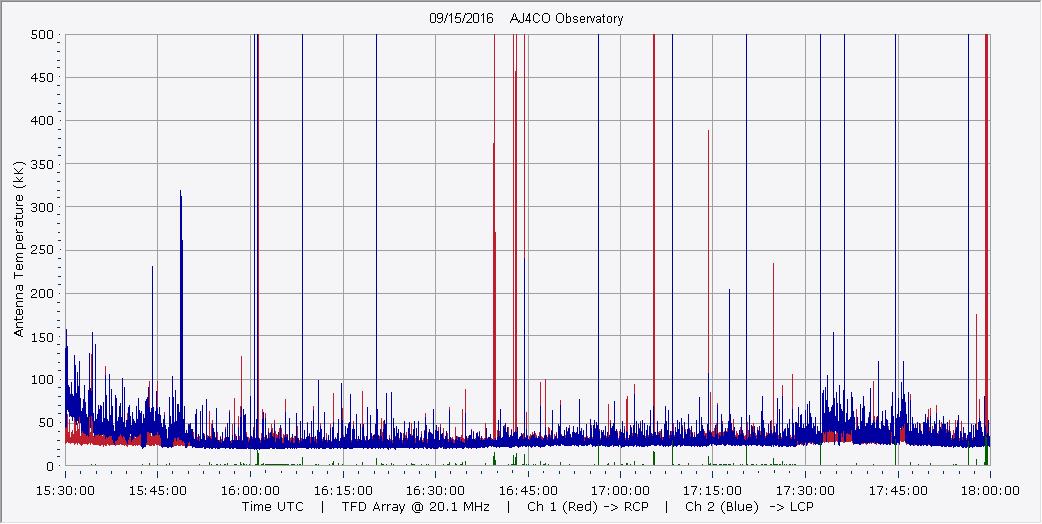The height and width of the screenshot is (524, 1042).
Task: Click the 400 value on the Y axis
Action: pyautogui.click(x=43, y=121)
